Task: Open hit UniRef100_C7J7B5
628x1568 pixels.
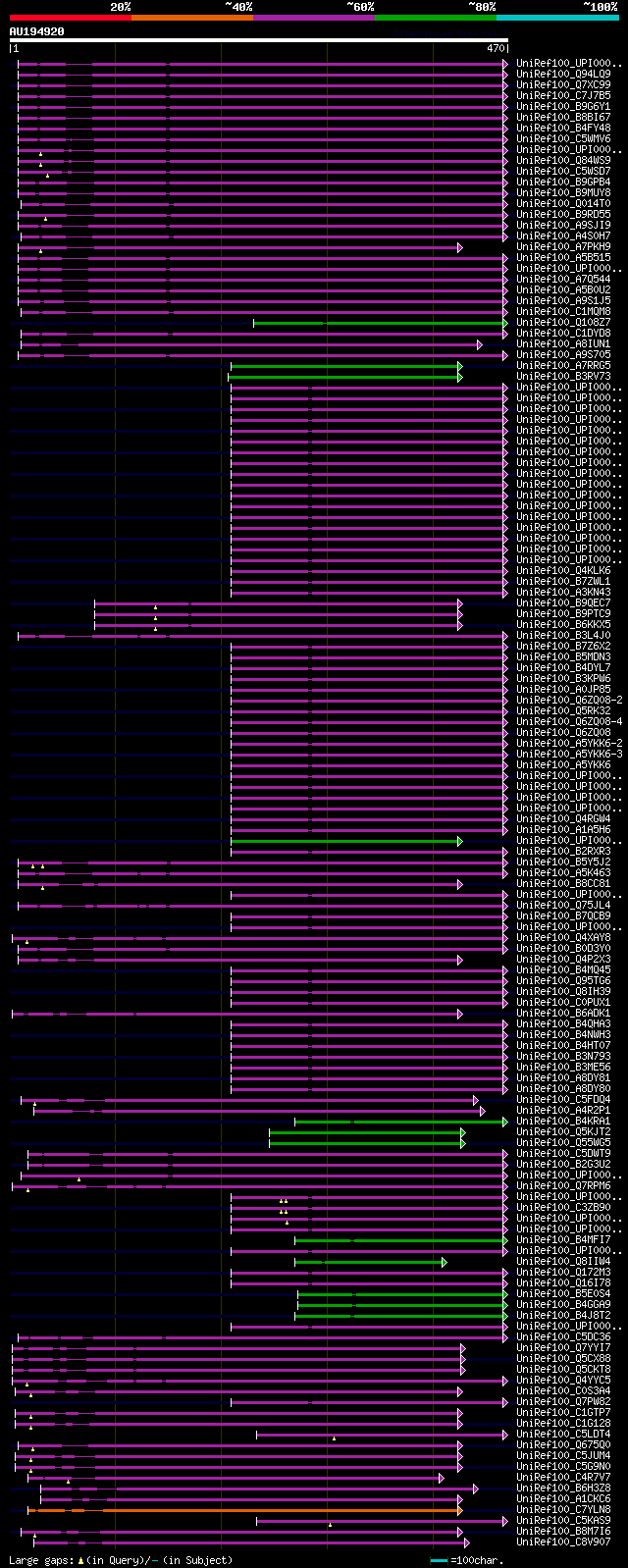Action: [x=563, y=95]
